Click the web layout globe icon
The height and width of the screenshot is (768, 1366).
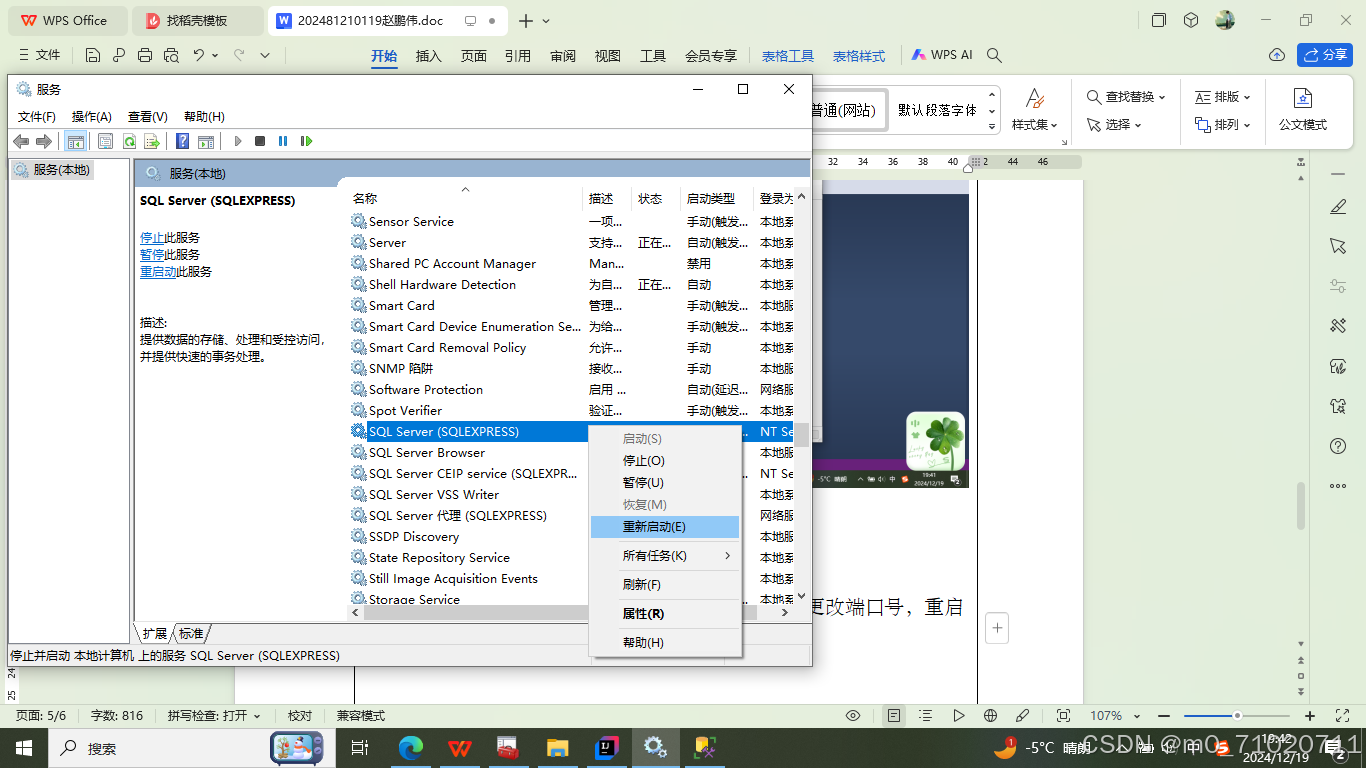tap(991, 716)
